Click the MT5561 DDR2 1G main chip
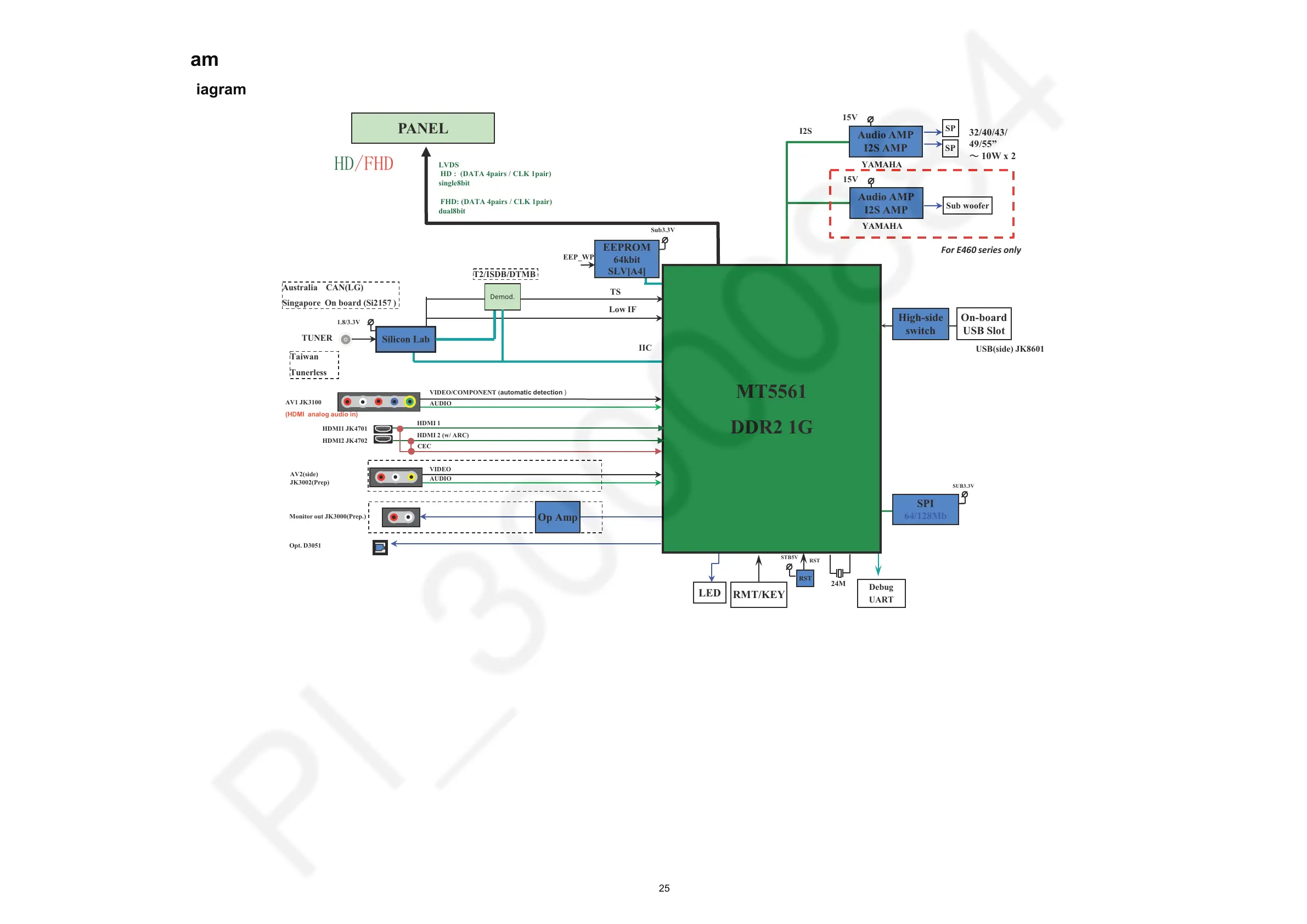Viewport: 1307px width, 924px height. click(771, 409)
